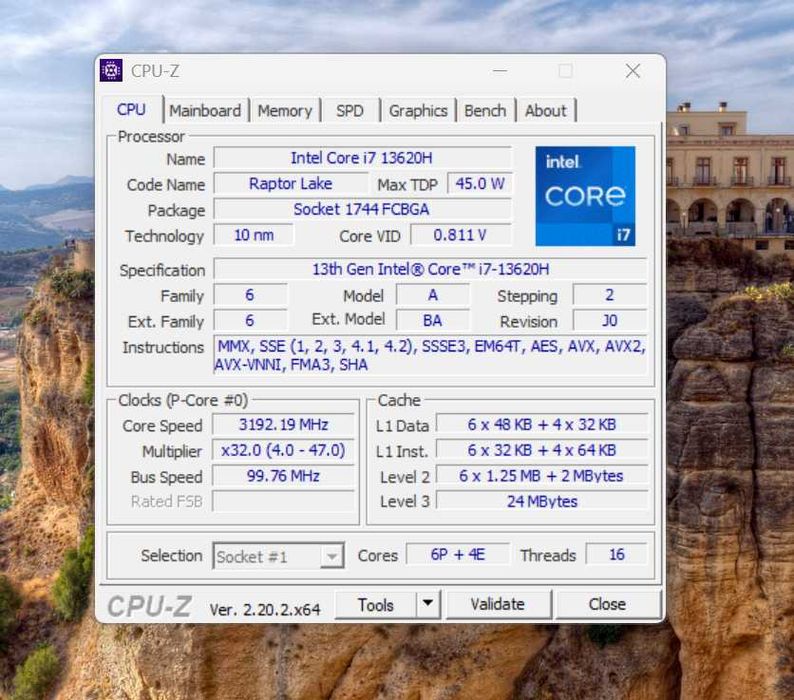
Task: Click the Ext. Model value BA
Action: point(432,321)
